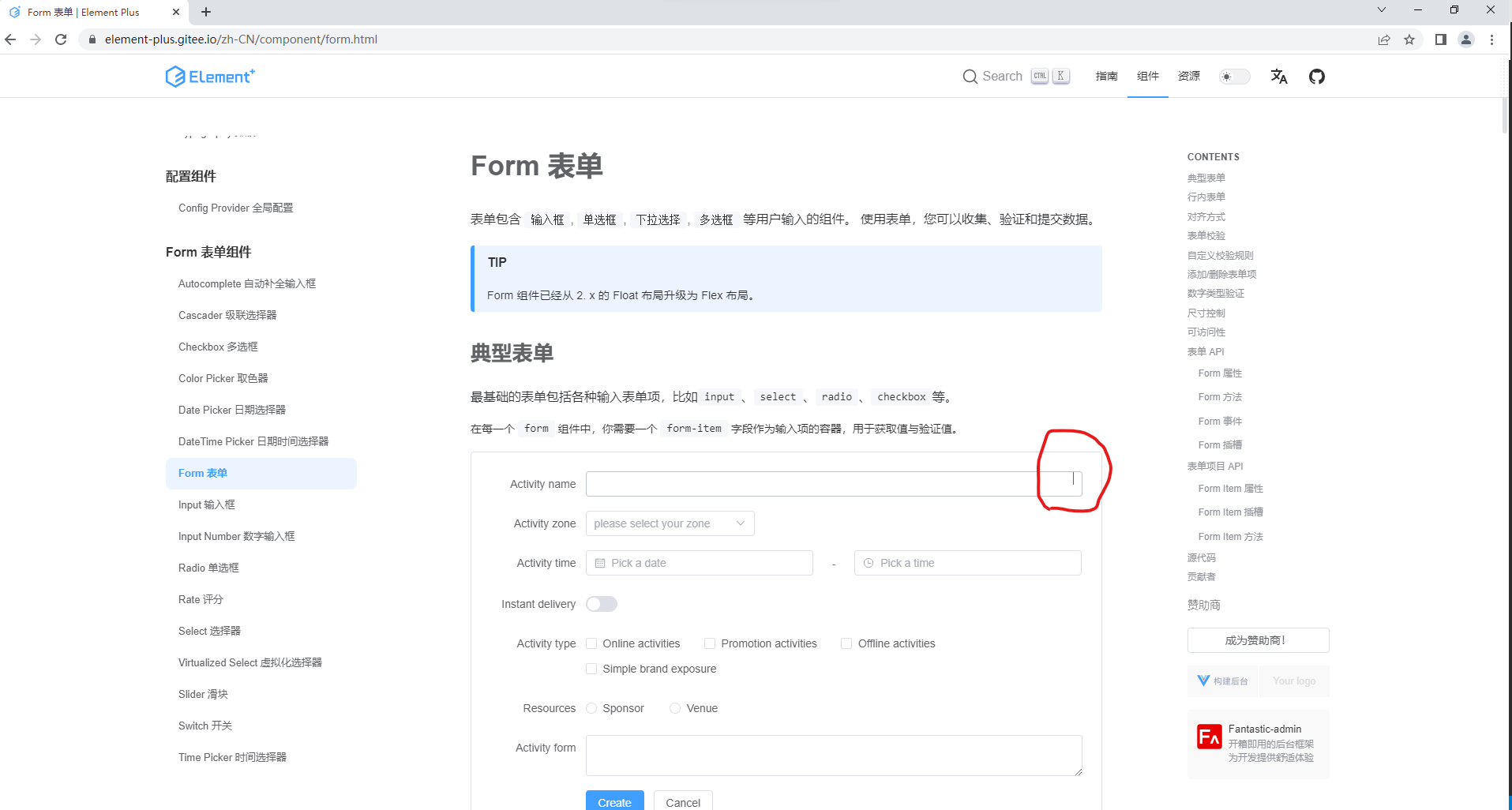Image resolution: width=1512 pixels, height=810 pixels.
Task: Jump to 表单校验 in contents
Action: click(x=1206, y=236)
